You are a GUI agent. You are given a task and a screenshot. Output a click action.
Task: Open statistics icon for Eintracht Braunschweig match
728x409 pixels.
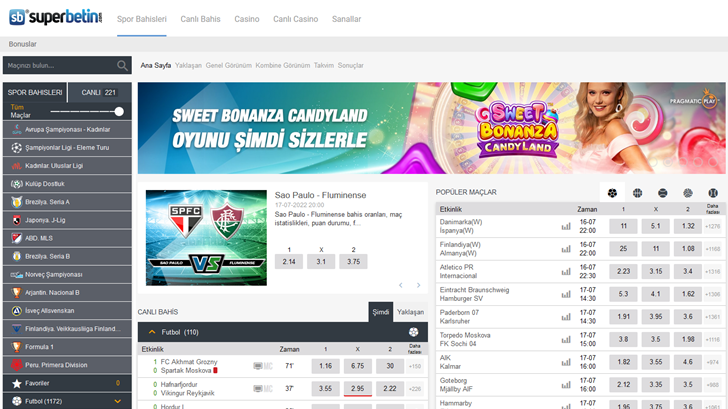[x=566, y=294]
